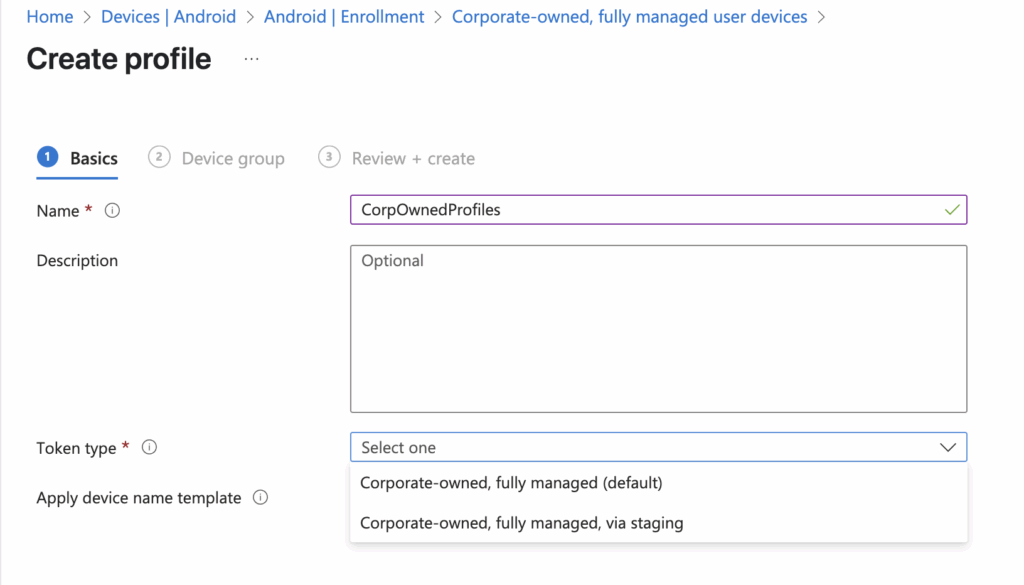Open Devices | Android breadcrumb
1024x585 pixels.
169,17
